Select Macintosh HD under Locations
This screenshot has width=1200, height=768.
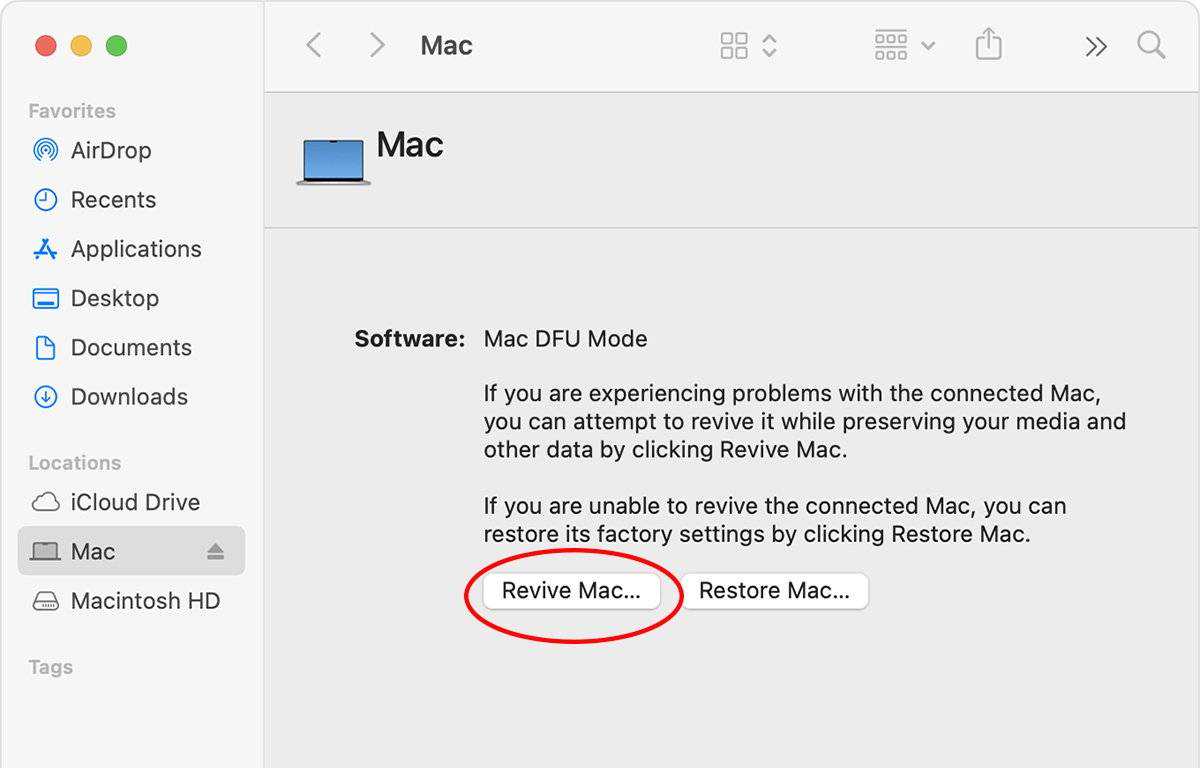coord(144,601)
